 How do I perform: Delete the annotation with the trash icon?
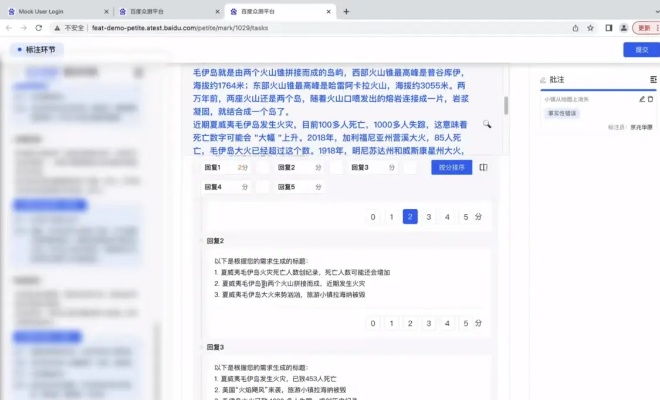click(x=650, y=99)
